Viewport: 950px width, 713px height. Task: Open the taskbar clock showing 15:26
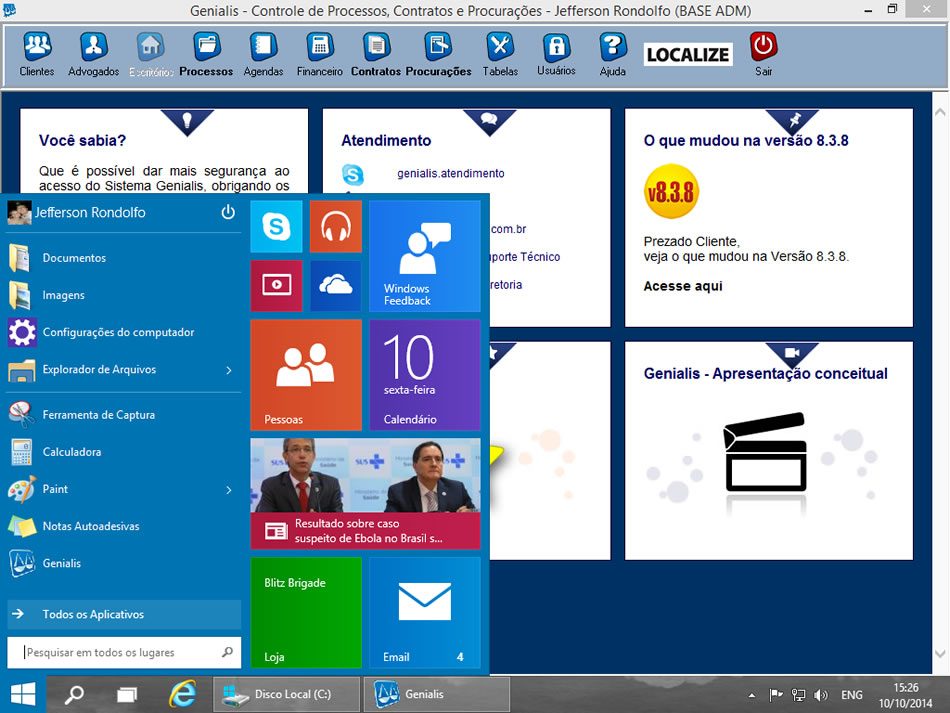(906, 695)
